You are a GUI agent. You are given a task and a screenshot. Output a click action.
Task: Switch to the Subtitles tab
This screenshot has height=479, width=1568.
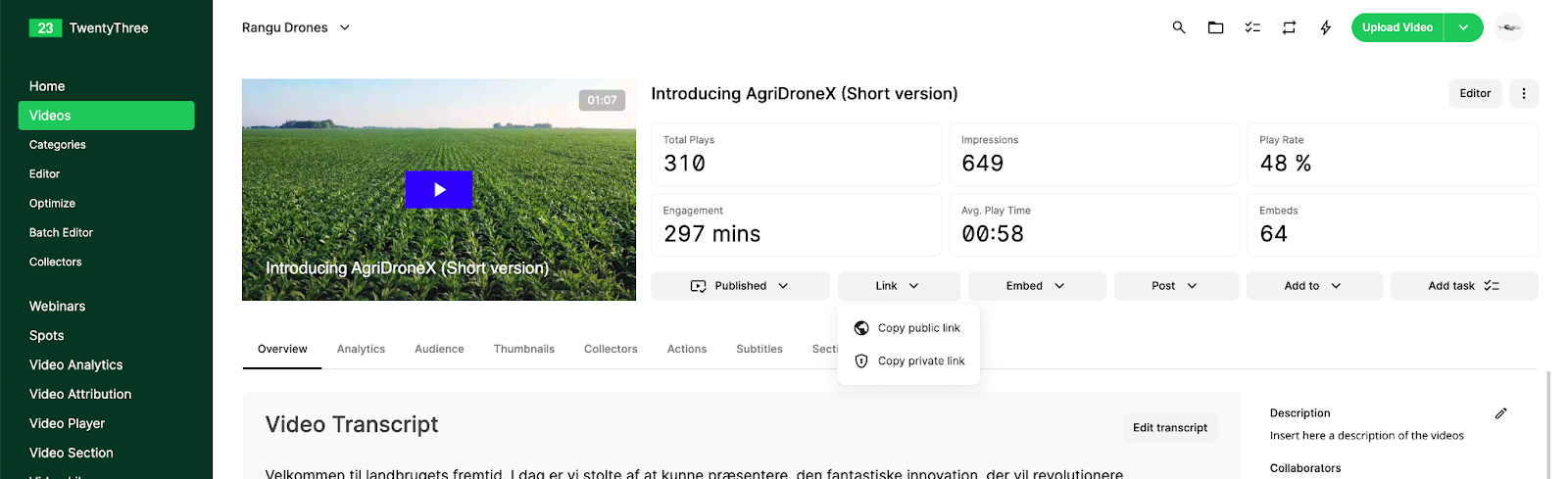pyautogui.click(x=759, y=350)
